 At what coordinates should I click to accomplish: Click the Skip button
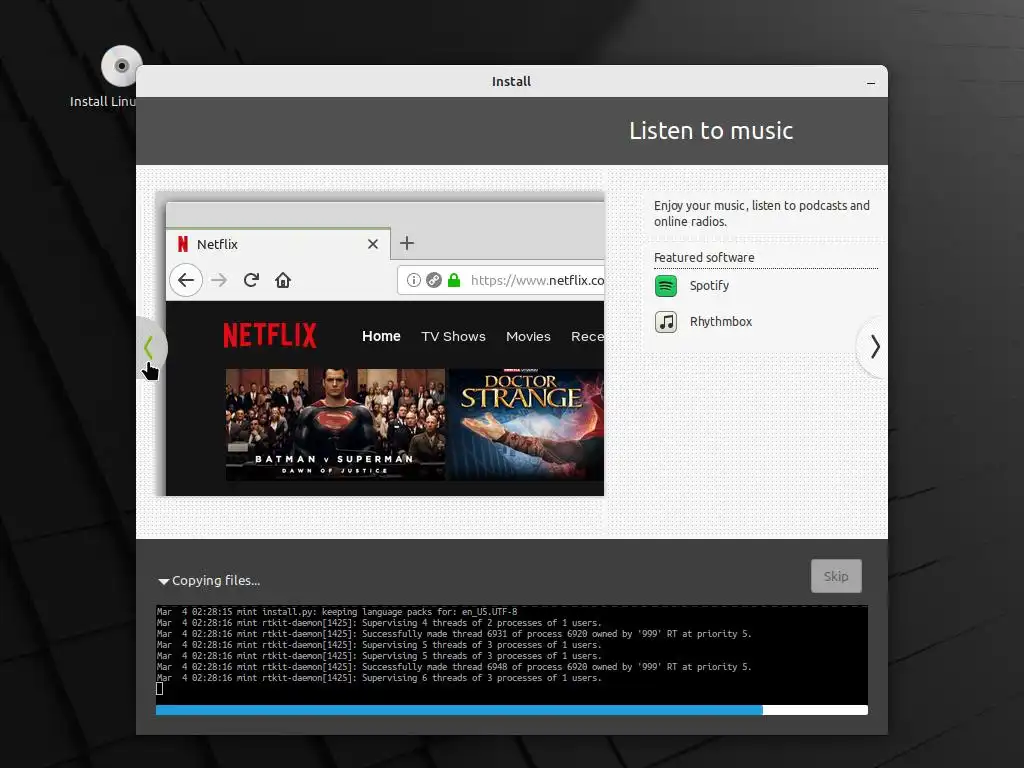[836, 576]
